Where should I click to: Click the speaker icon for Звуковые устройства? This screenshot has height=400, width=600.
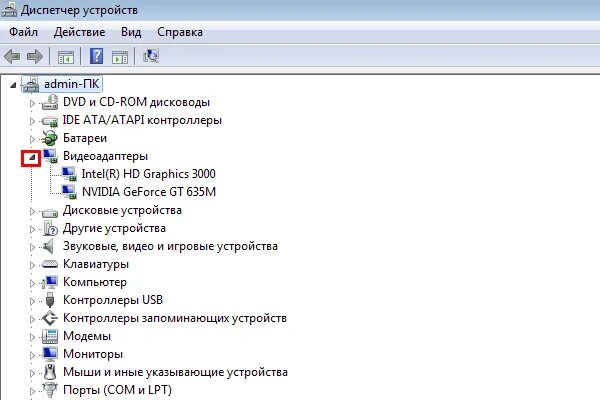49,246
